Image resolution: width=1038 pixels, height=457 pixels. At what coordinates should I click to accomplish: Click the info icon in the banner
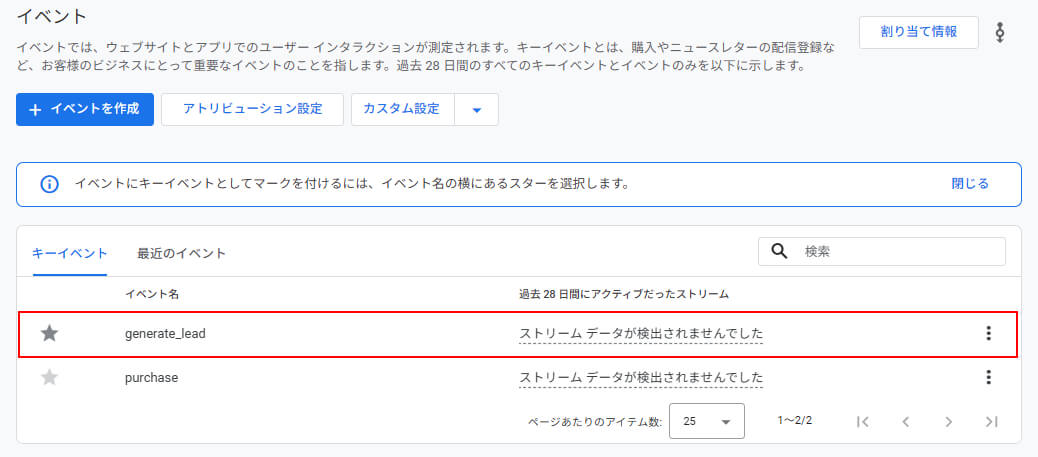[48, 184]
